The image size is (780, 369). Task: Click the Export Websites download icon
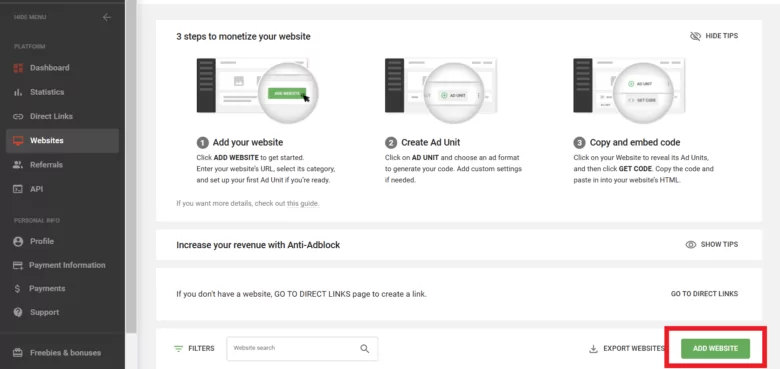(x=593, y=349)
